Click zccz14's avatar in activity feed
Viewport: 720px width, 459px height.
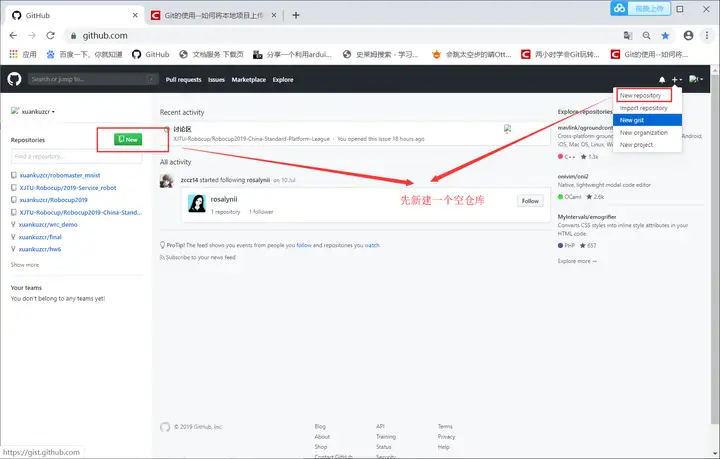coord(166,180)
